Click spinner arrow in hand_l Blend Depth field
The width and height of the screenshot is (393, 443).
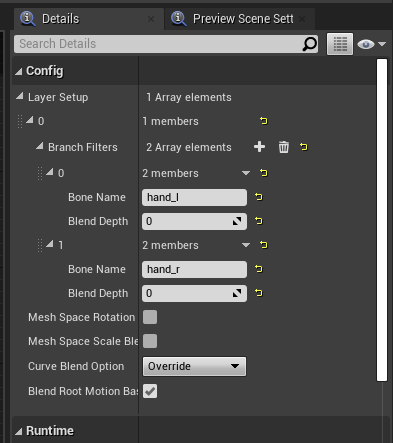click(x=237, y=221)
